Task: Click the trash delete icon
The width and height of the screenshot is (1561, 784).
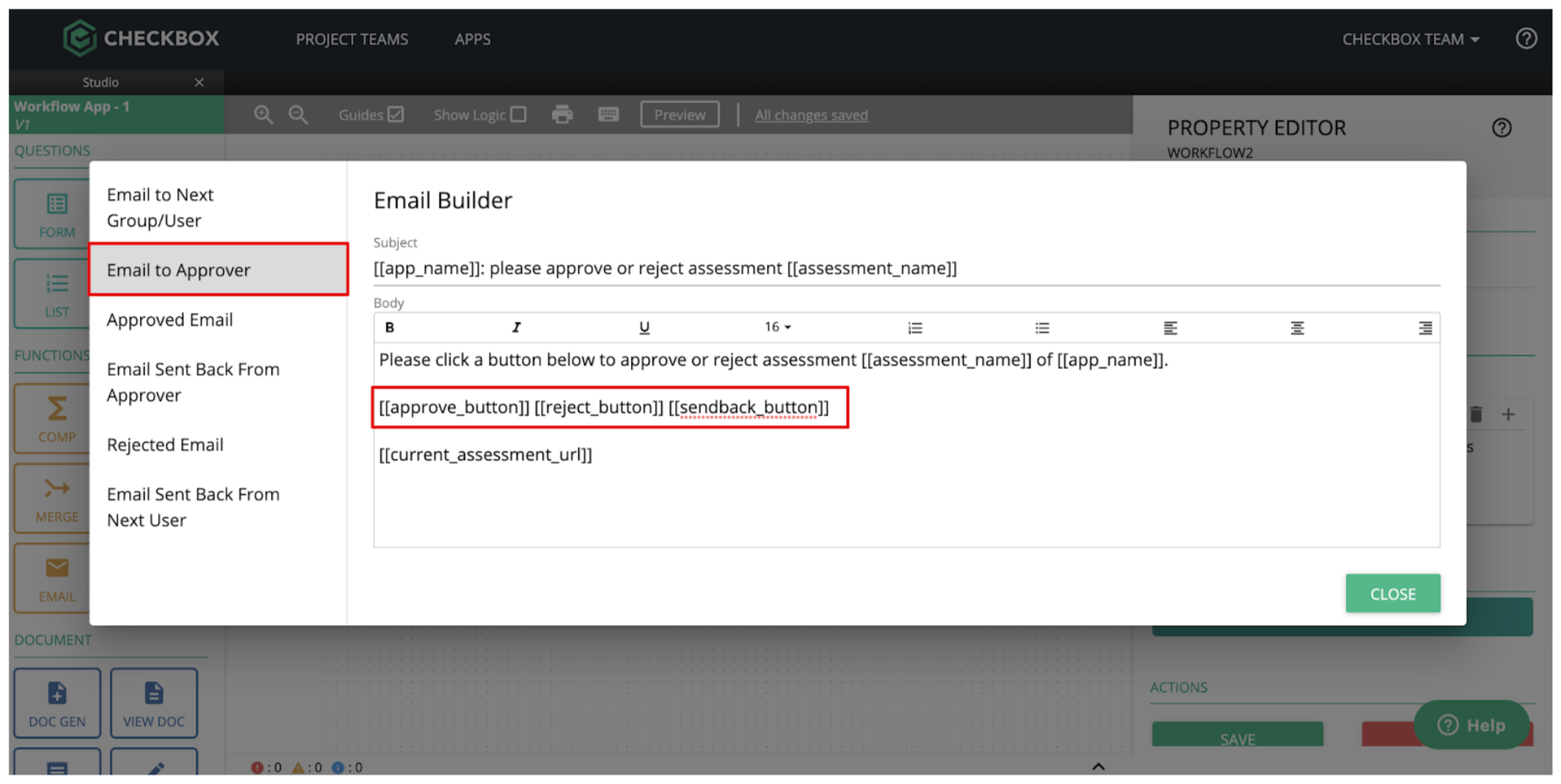Action: click(1476, 414)
